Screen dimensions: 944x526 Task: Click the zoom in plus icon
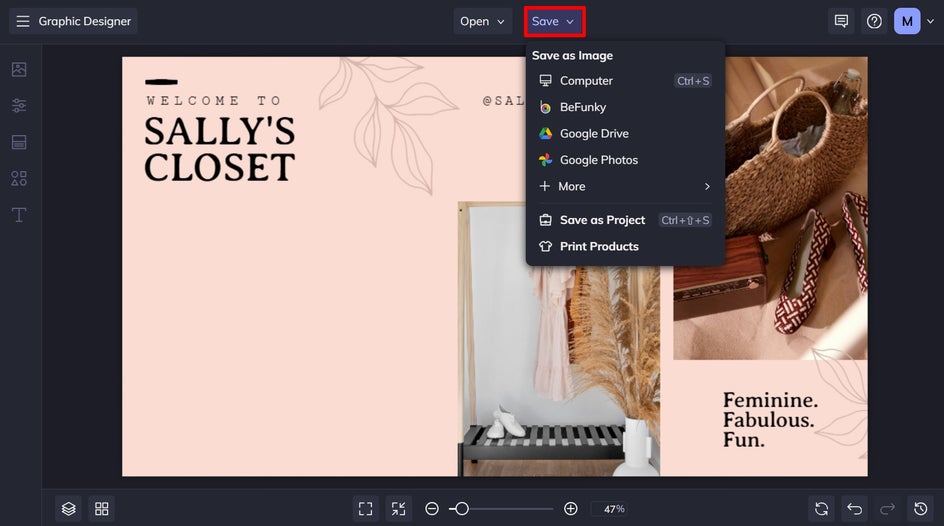(x=571, y=509)
